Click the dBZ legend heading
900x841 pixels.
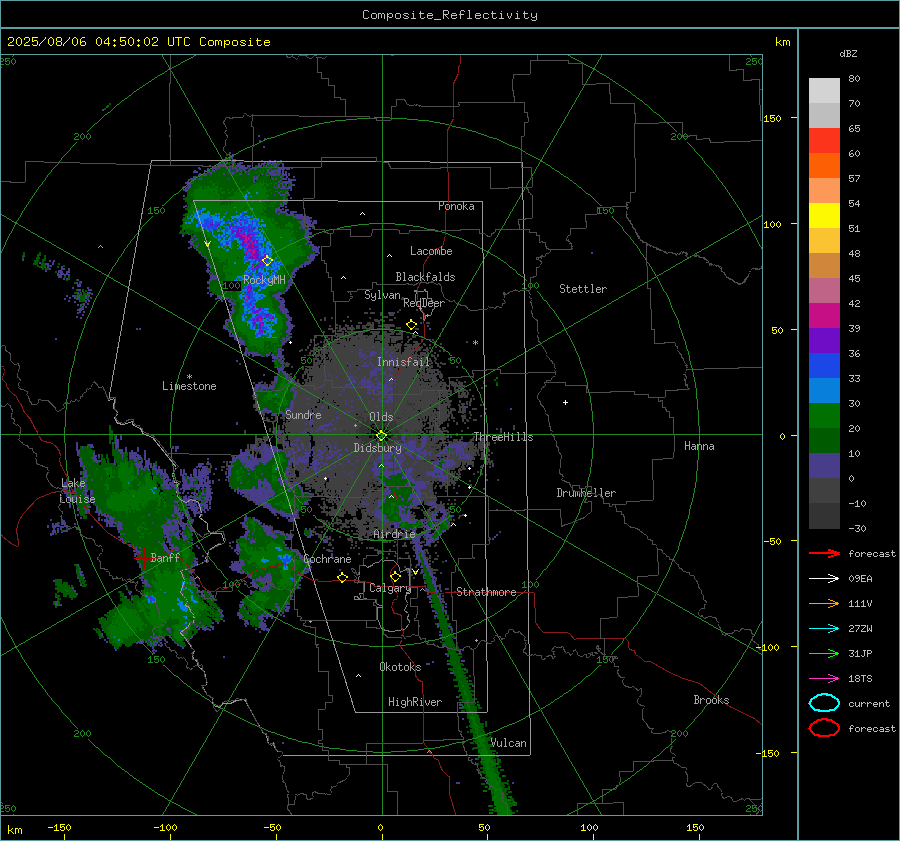pyautogui.click(x=848, y=53)
